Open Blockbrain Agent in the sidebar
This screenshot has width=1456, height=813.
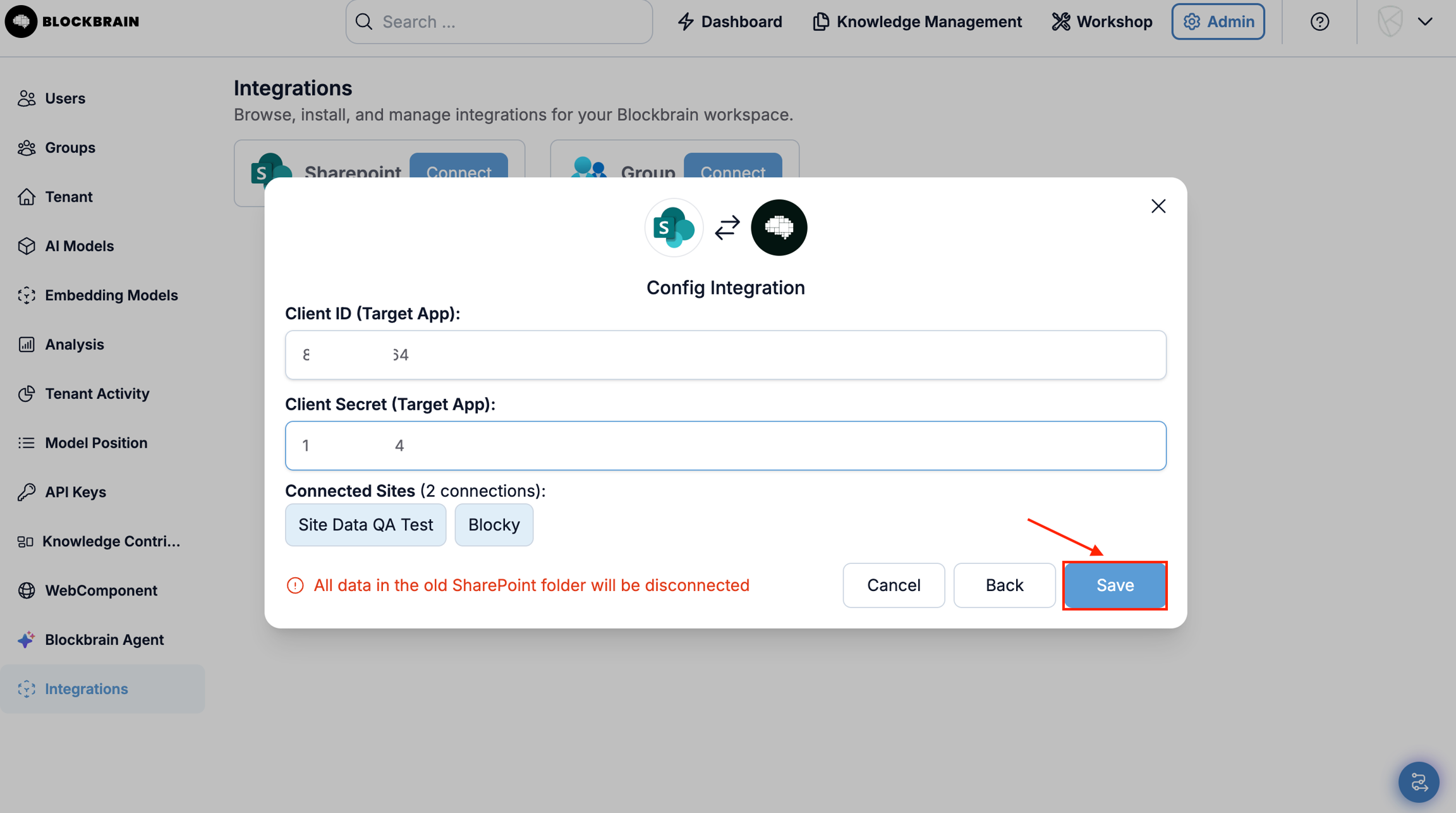coord(104,640)
